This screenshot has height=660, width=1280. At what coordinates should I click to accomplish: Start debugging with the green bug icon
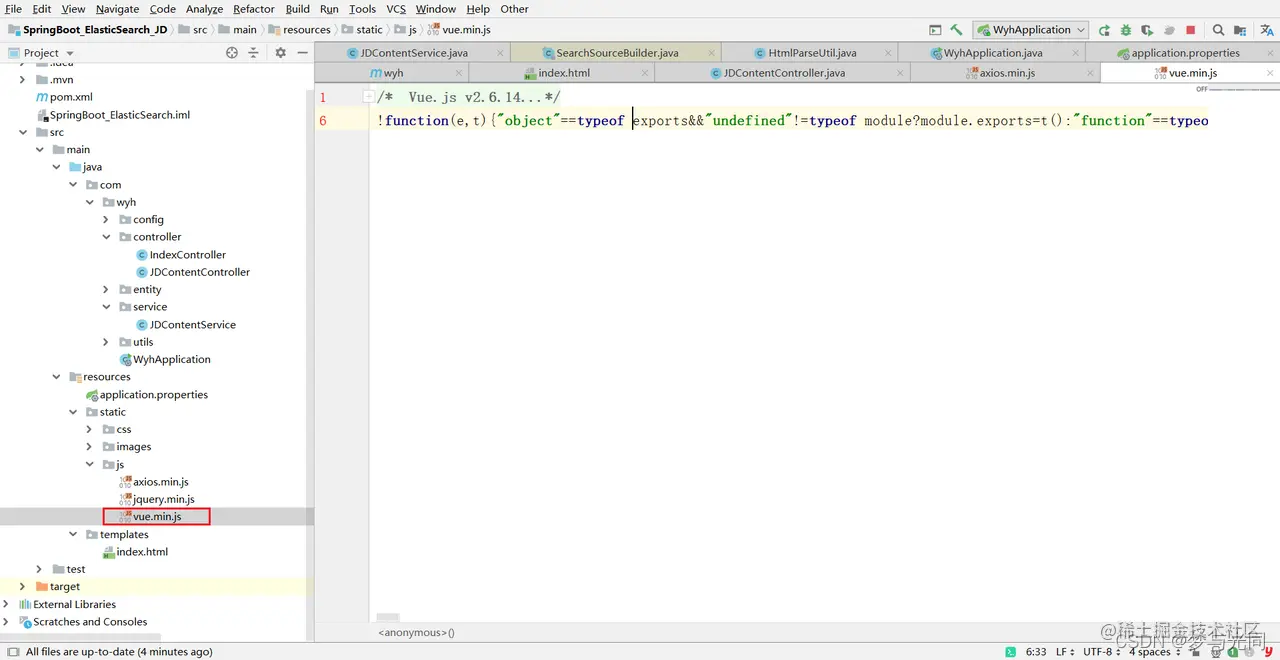1126,30
